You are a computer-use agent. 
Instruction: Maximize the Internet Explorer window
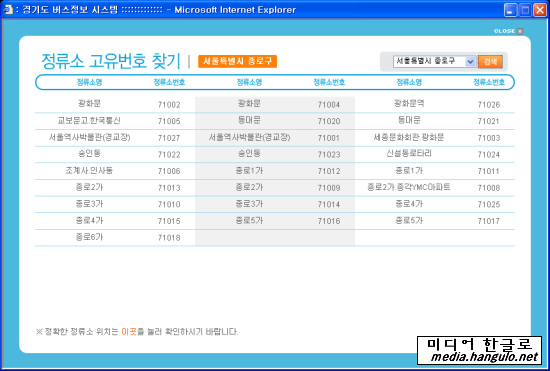[525, 10]
